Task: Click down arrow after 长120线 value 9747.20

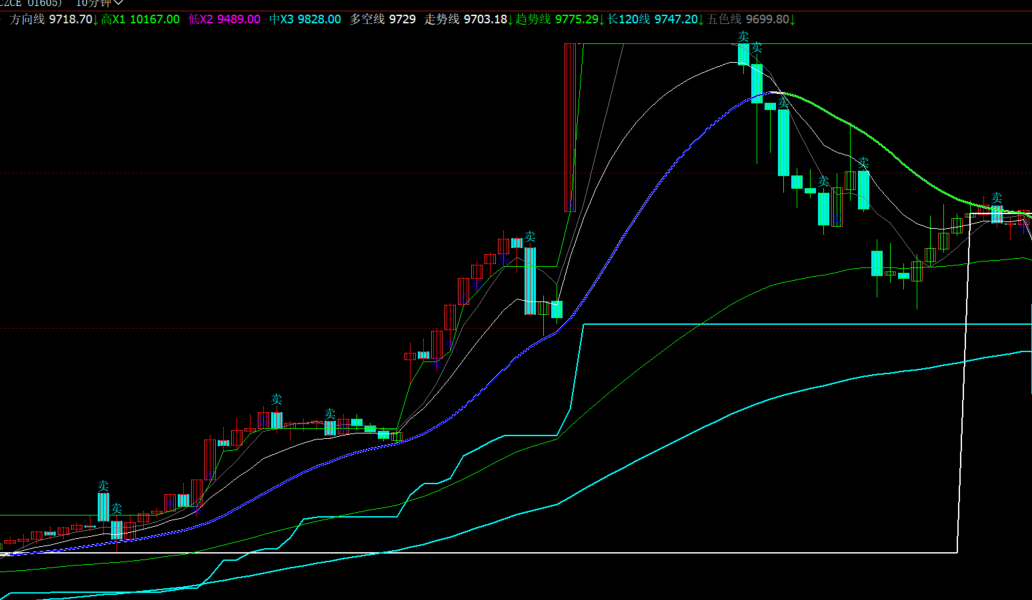Action: tap(699, 19)
